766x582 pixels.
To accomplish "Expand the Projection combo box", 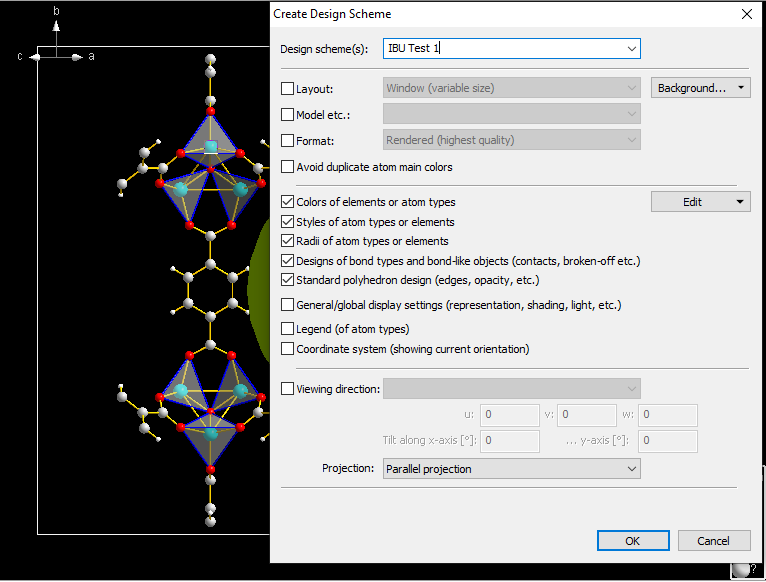I will [631, 469].
